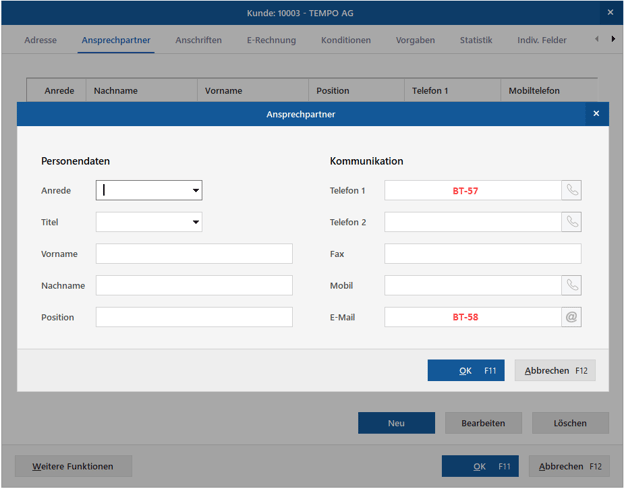Screen dimensions: 624x489
Task: Click the Weitere Funktionen button
Action: coord(73,466)
